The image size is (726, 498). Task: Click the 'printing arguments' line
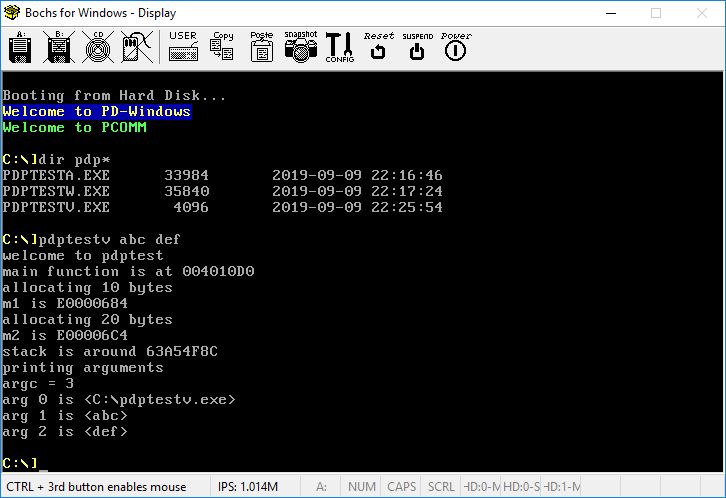83,367
